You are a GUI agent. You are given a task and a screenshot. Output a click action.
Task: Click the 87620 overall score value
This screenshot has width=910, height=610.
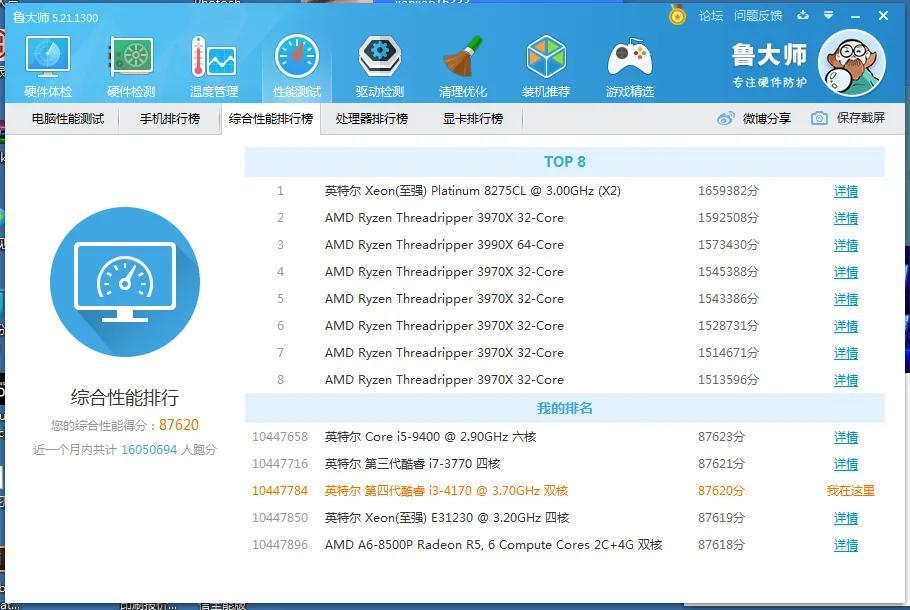179,425
